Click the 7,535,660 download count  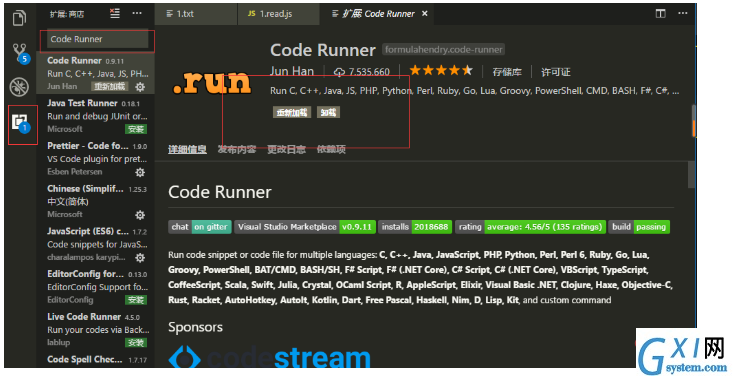click(x=362, y=72)
